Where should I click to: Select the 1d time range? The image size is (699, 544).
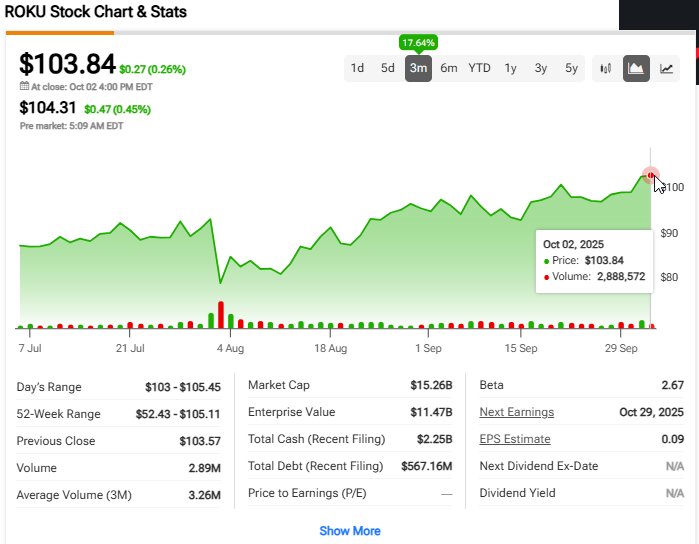point(357,69)
